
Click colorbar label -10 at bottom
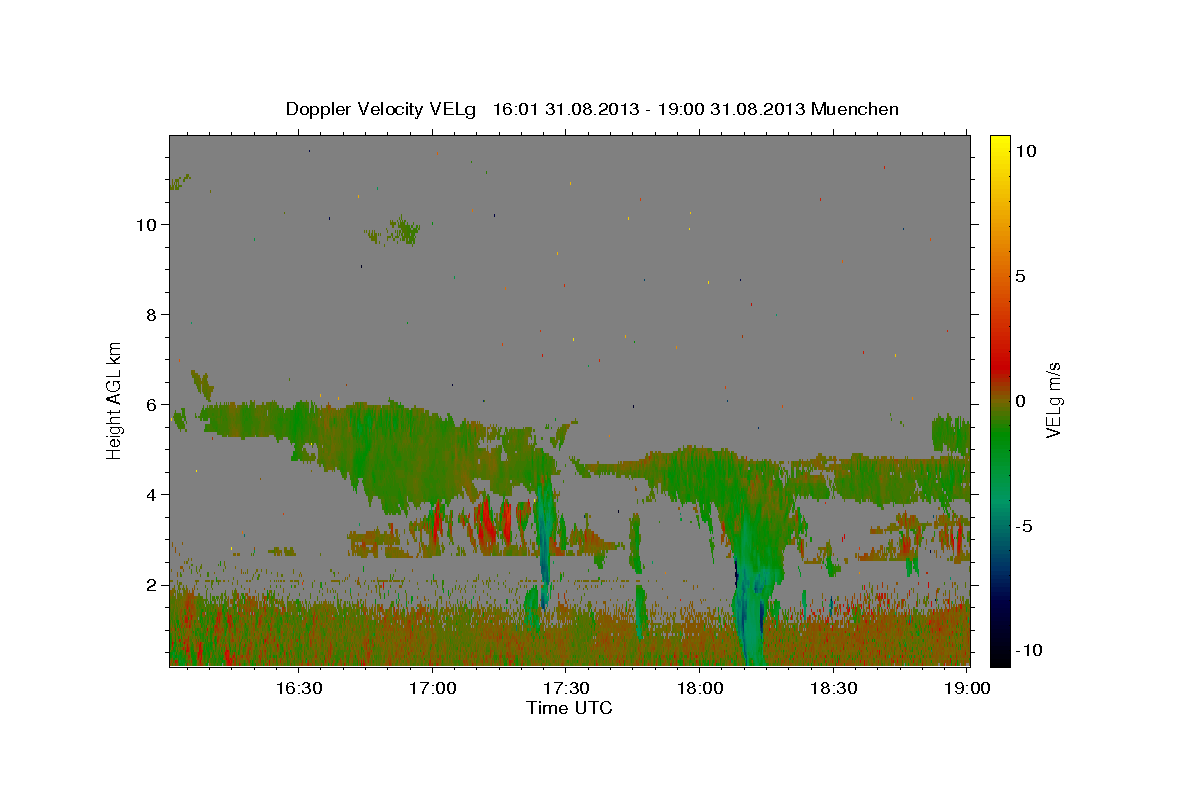pyautogui.click(x=1027, y=651)
